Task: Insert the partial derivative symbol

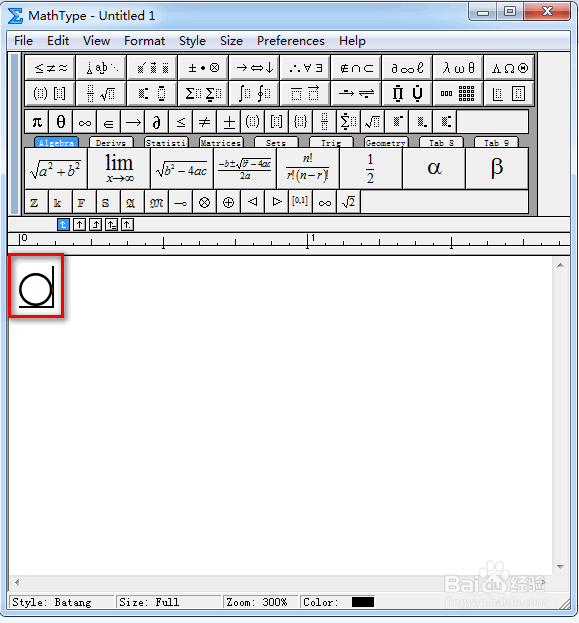Action: (157, 122)
